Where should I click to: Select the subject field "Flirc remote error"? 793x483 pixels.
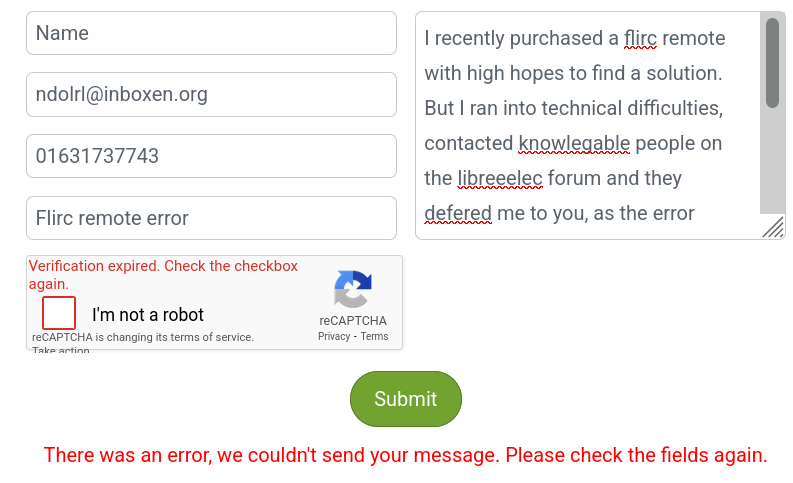(x=211, y=218)
